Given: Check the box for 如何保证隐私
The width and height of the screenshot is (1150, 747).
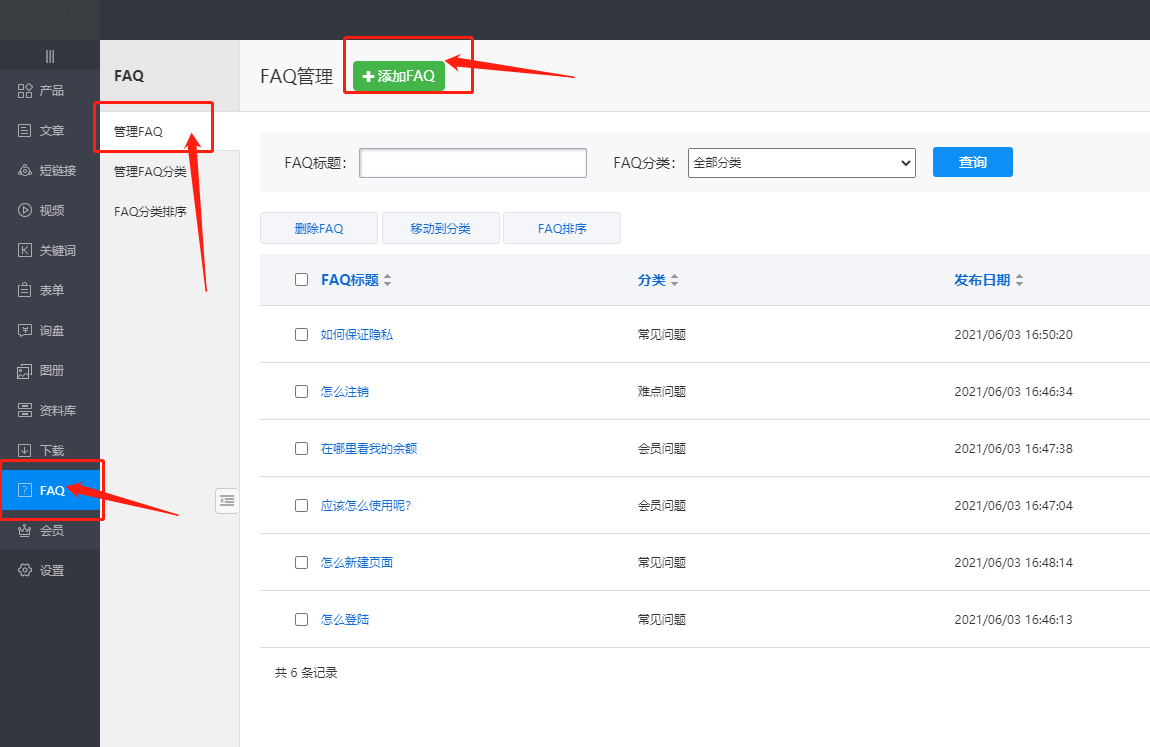Looking at the screenshot, I should click(301, 335).
